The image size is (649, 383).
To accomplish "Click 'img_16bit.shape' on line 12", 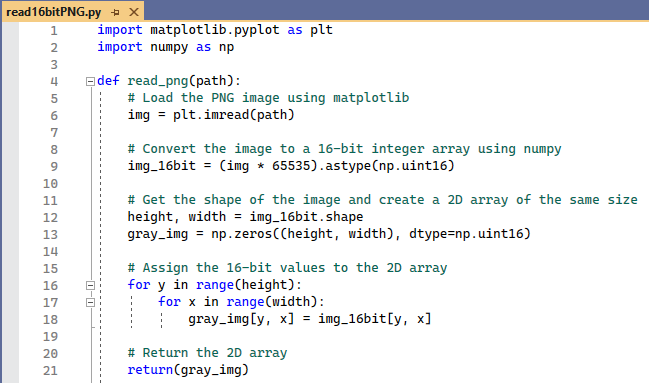I will click(x=306, y=217).
